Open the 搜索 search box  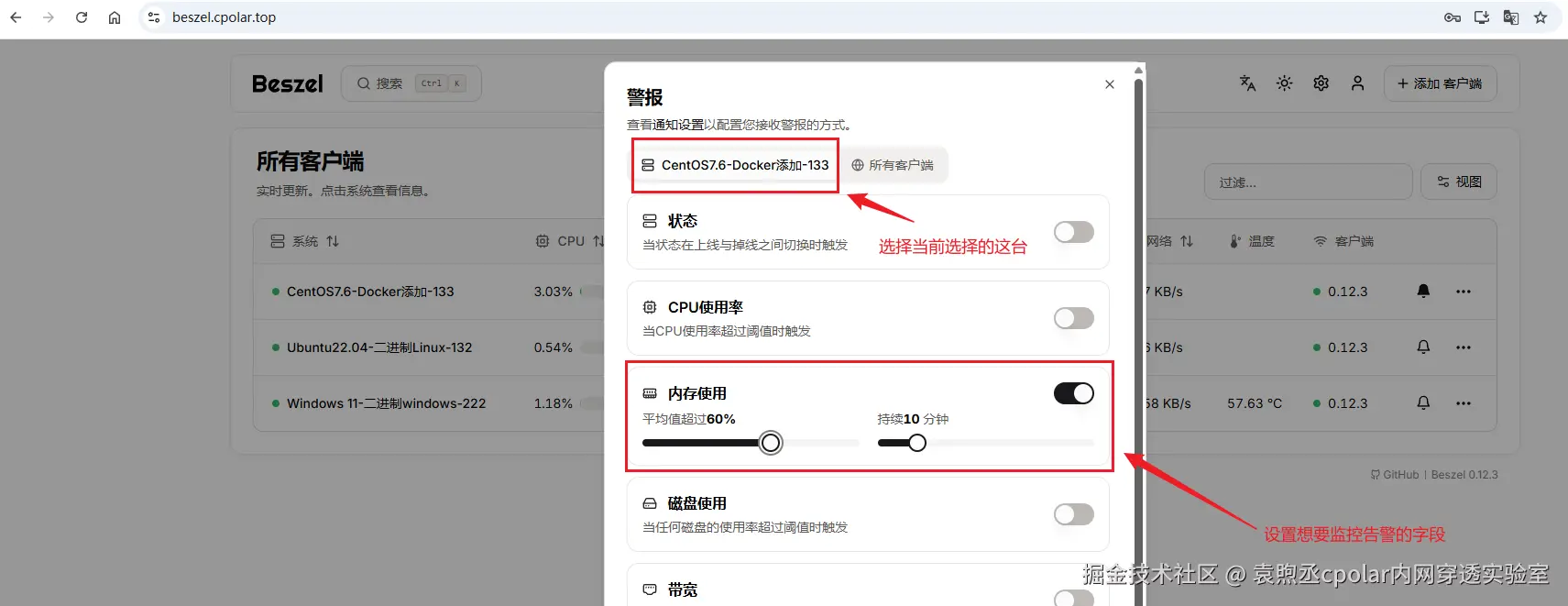411,83
